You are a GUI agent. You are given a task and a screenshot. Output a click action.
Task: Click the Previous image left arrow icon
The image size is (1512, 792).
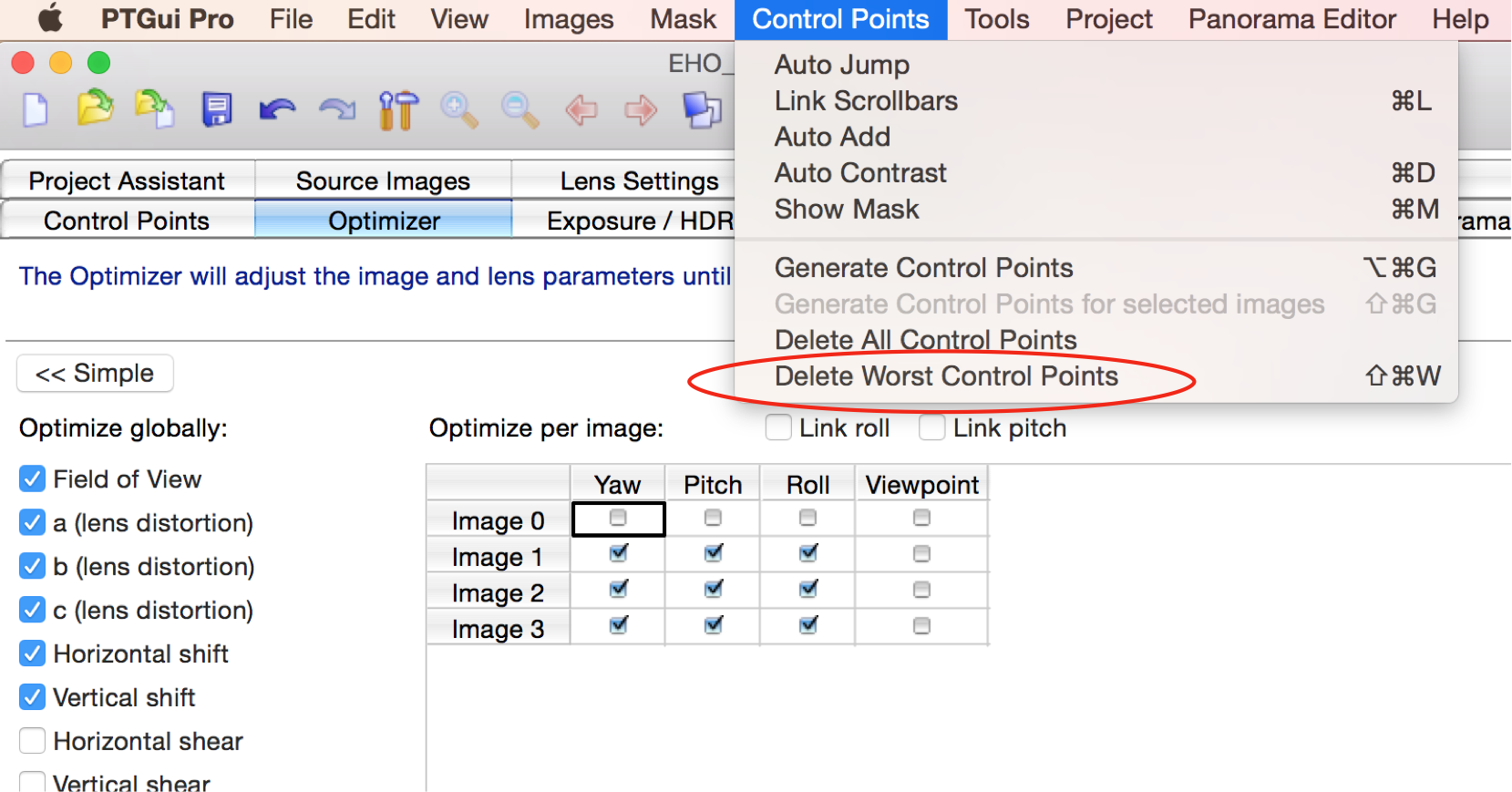[581, 110]
